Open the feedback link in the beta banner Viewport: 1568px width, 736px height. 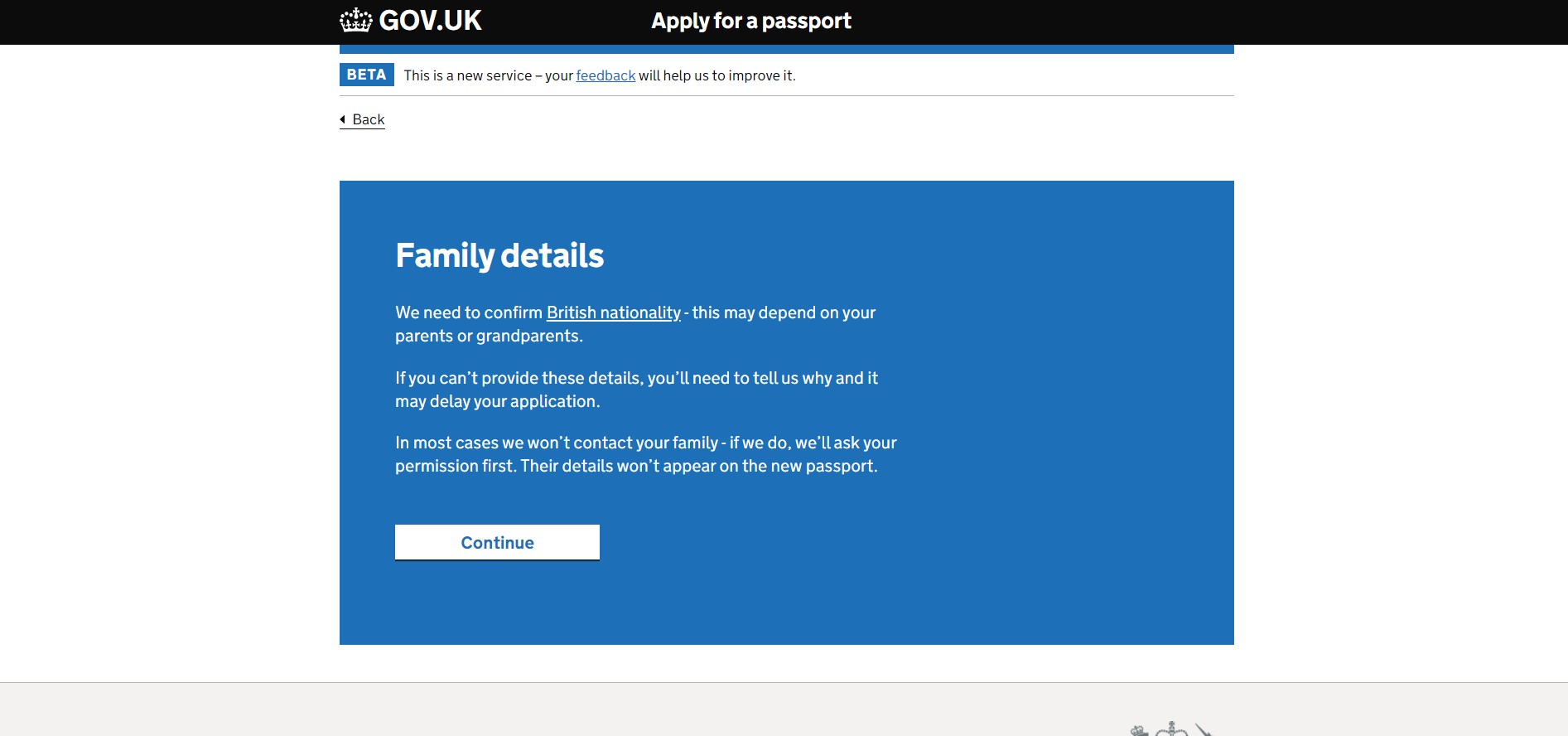click(x=605, y=75)
